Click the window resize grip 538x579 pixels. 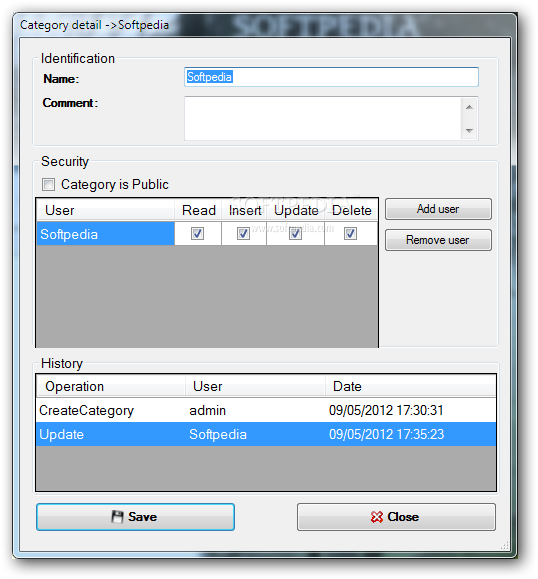505,546
